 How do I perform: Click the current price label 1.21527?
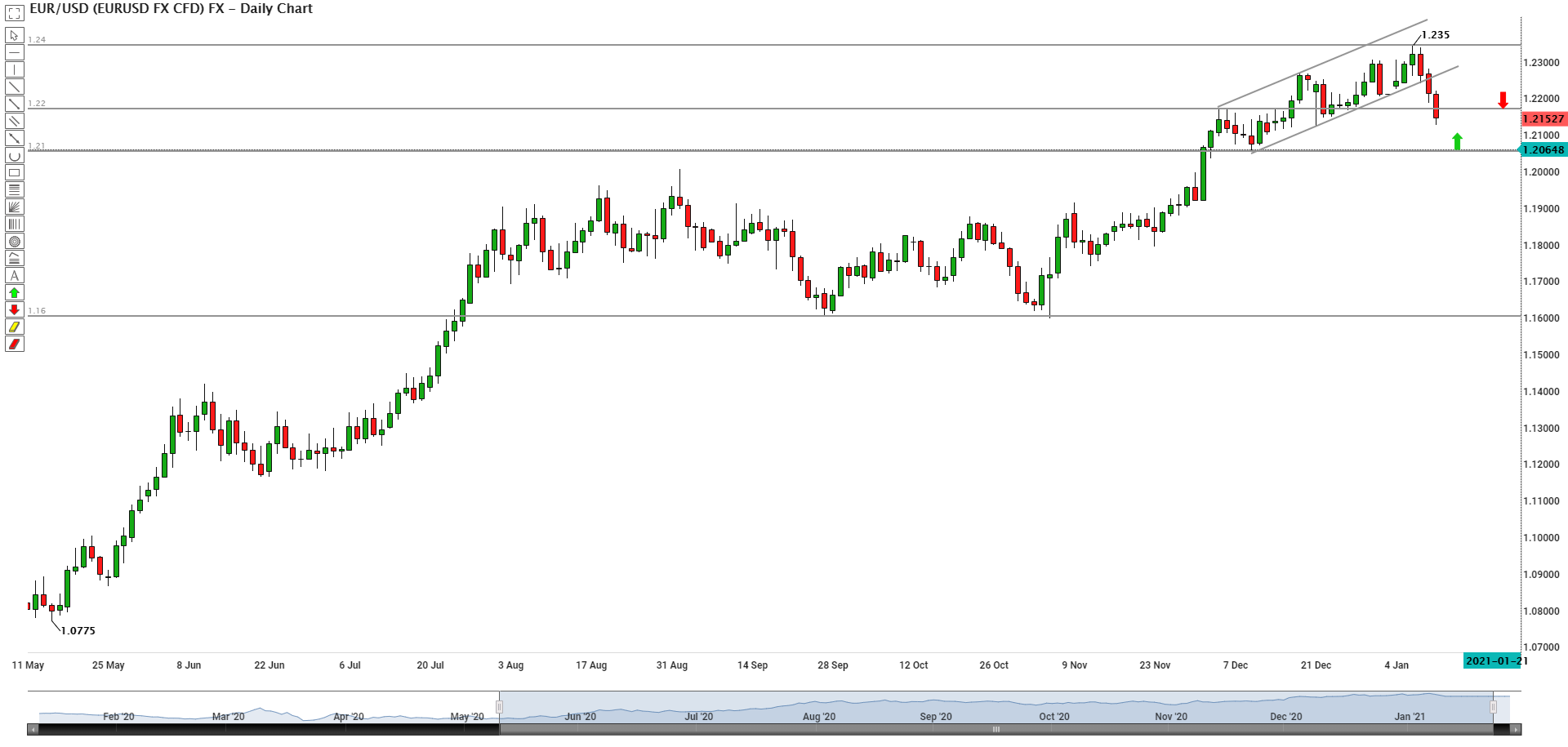(x=1543, y=119)
